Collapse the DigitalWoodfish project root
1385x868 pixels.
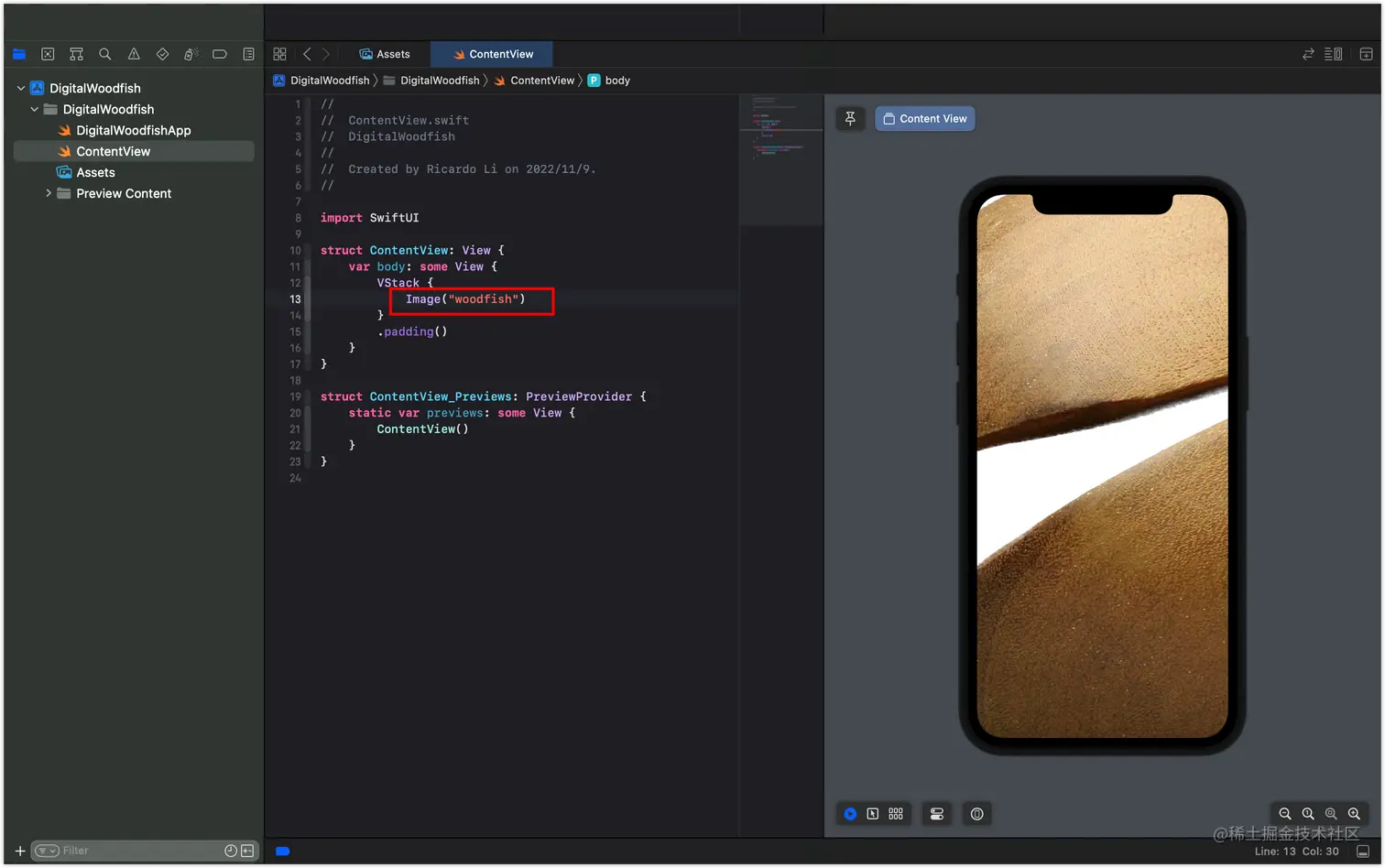pos(21,88)
